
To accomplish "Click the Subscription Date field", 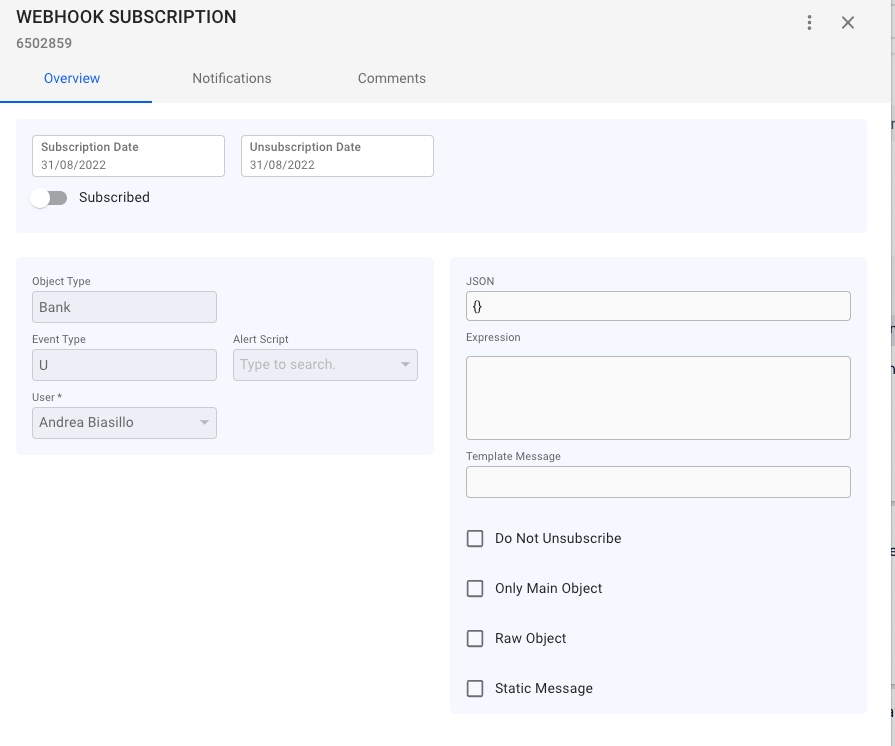I will [x=128, y=156].
